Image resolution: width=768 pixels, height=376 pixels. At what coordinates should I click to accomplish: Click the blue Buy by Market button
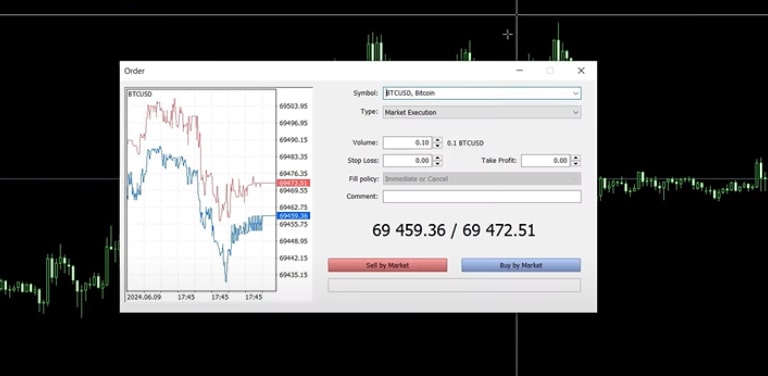(x=521, y=265)
